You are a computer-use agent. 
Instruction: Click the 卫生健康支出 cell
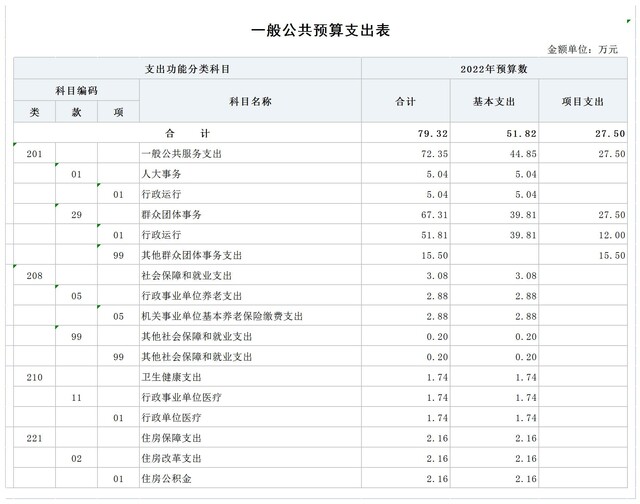172,377
